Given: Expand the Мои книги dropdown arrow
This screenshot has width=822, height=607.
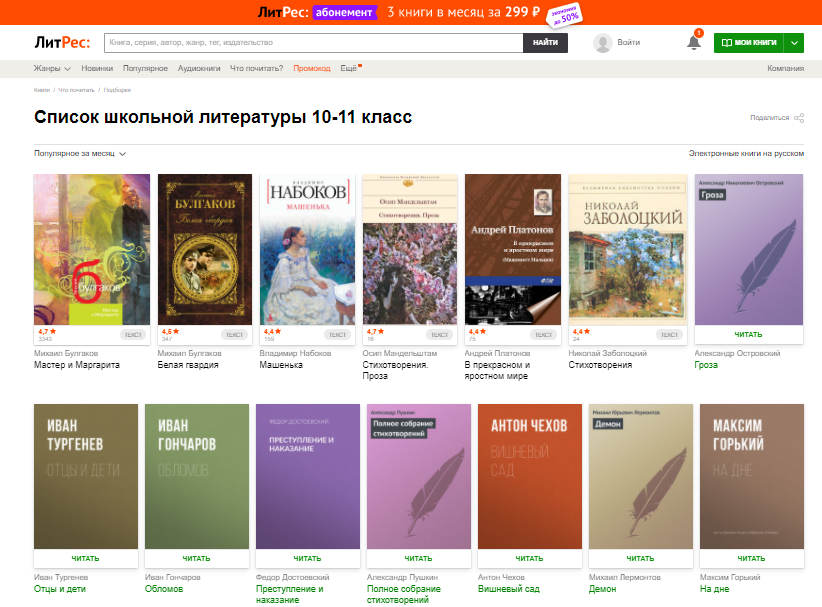Looking at the screenshot, I should click(x=794, y=42).
